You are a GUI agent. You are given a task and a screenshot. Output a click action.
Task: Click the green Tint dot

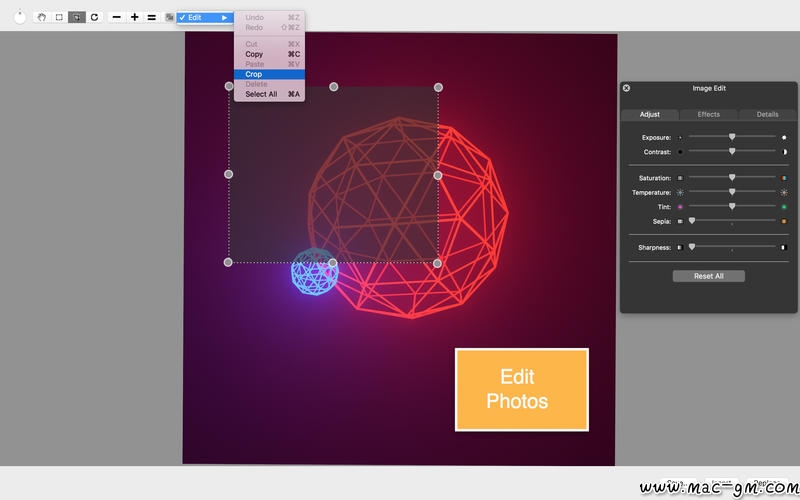coord(784,207)
